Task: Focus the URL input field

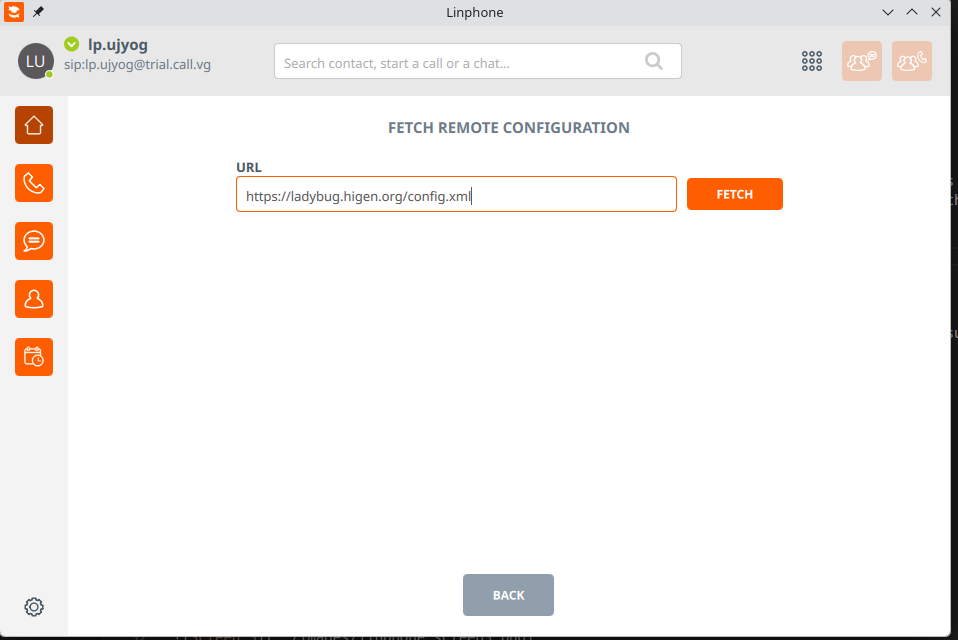Action: pyautogui.click(x=456, y=195)
